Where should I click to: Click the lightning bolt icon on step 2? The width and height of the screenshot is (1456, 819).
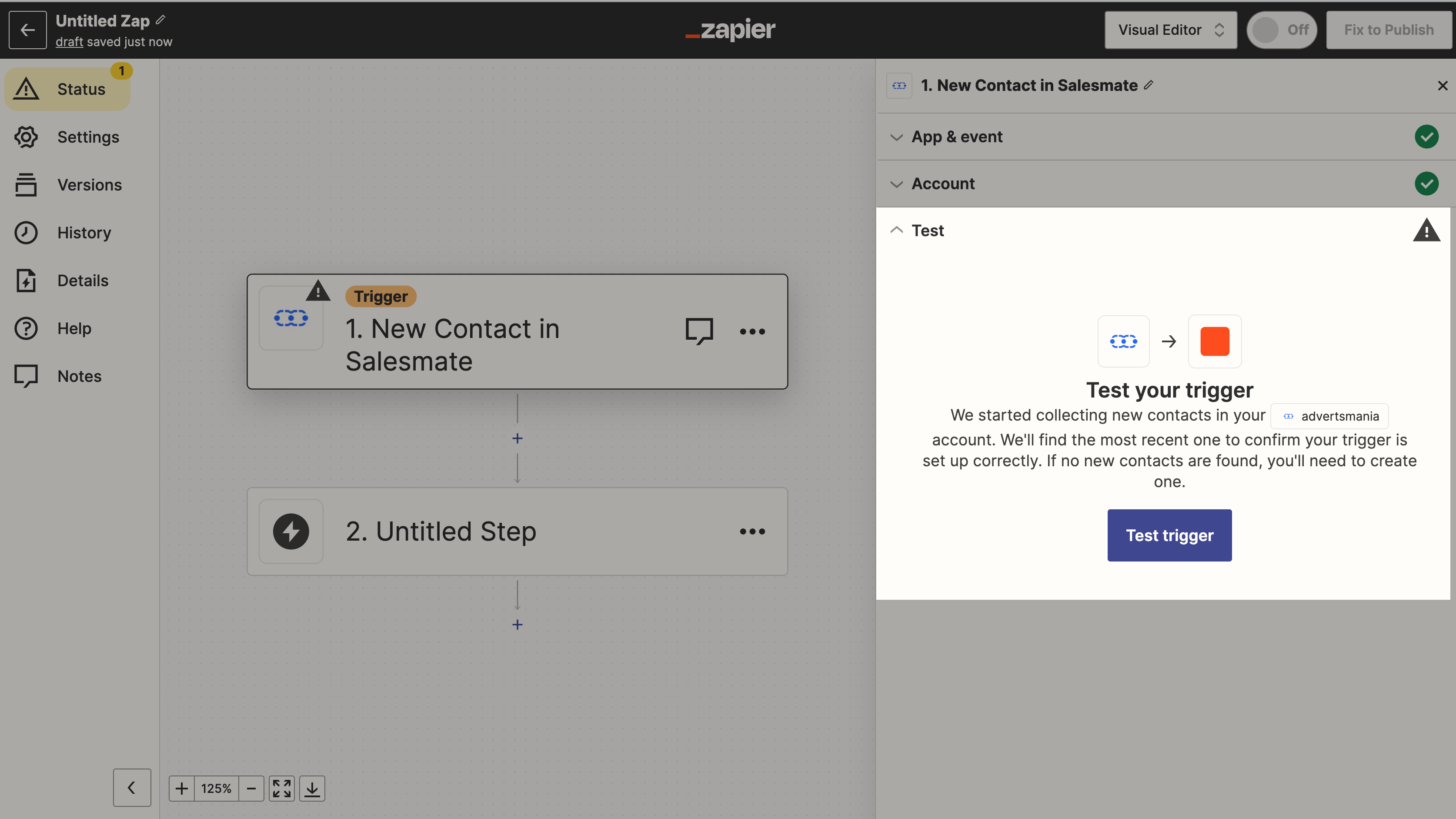click(x=291, y=532)
